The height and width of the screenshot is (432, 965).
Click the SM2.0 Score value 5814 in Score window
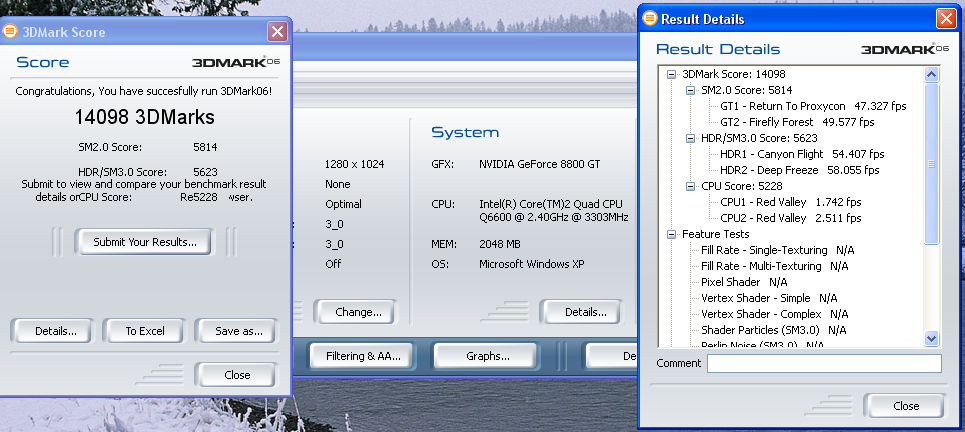205,147
